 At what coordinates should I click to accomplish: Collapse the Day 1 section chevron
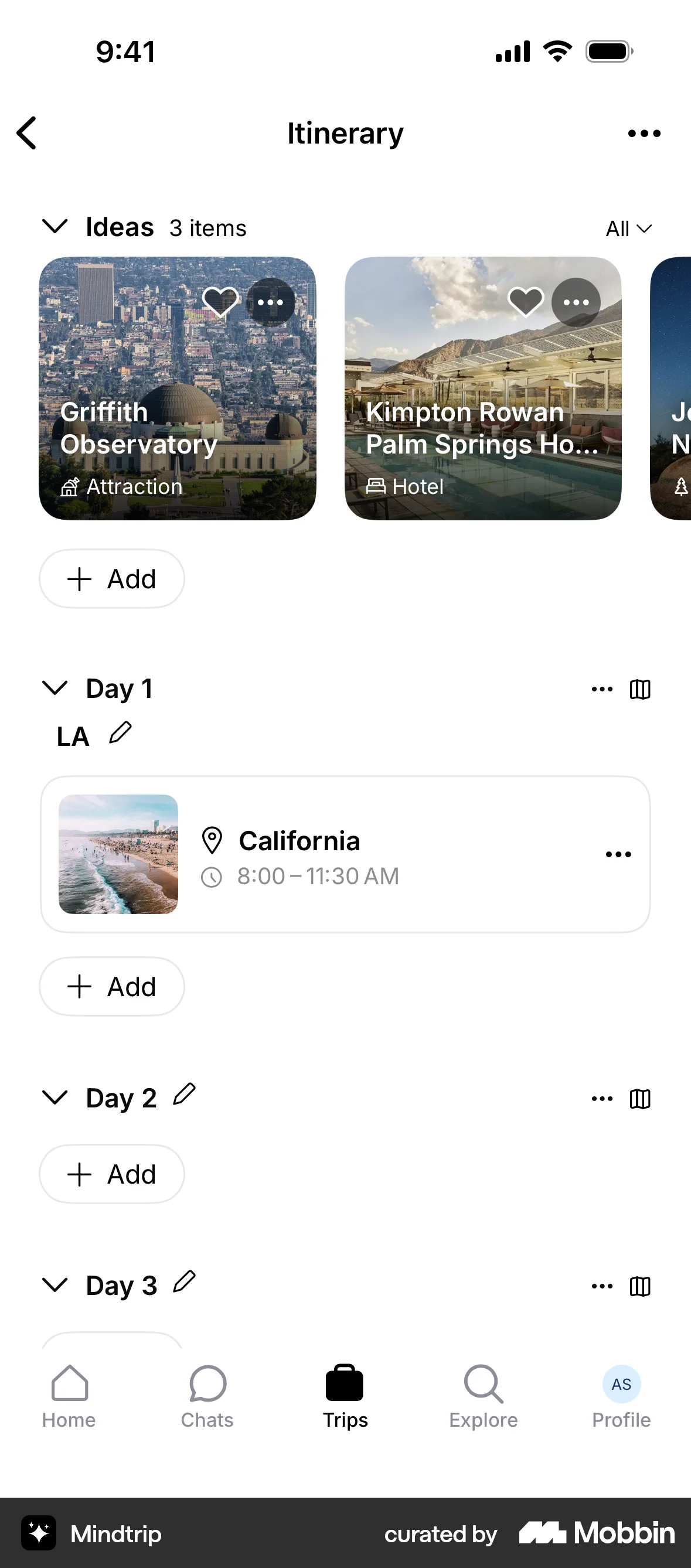[55, 687]
